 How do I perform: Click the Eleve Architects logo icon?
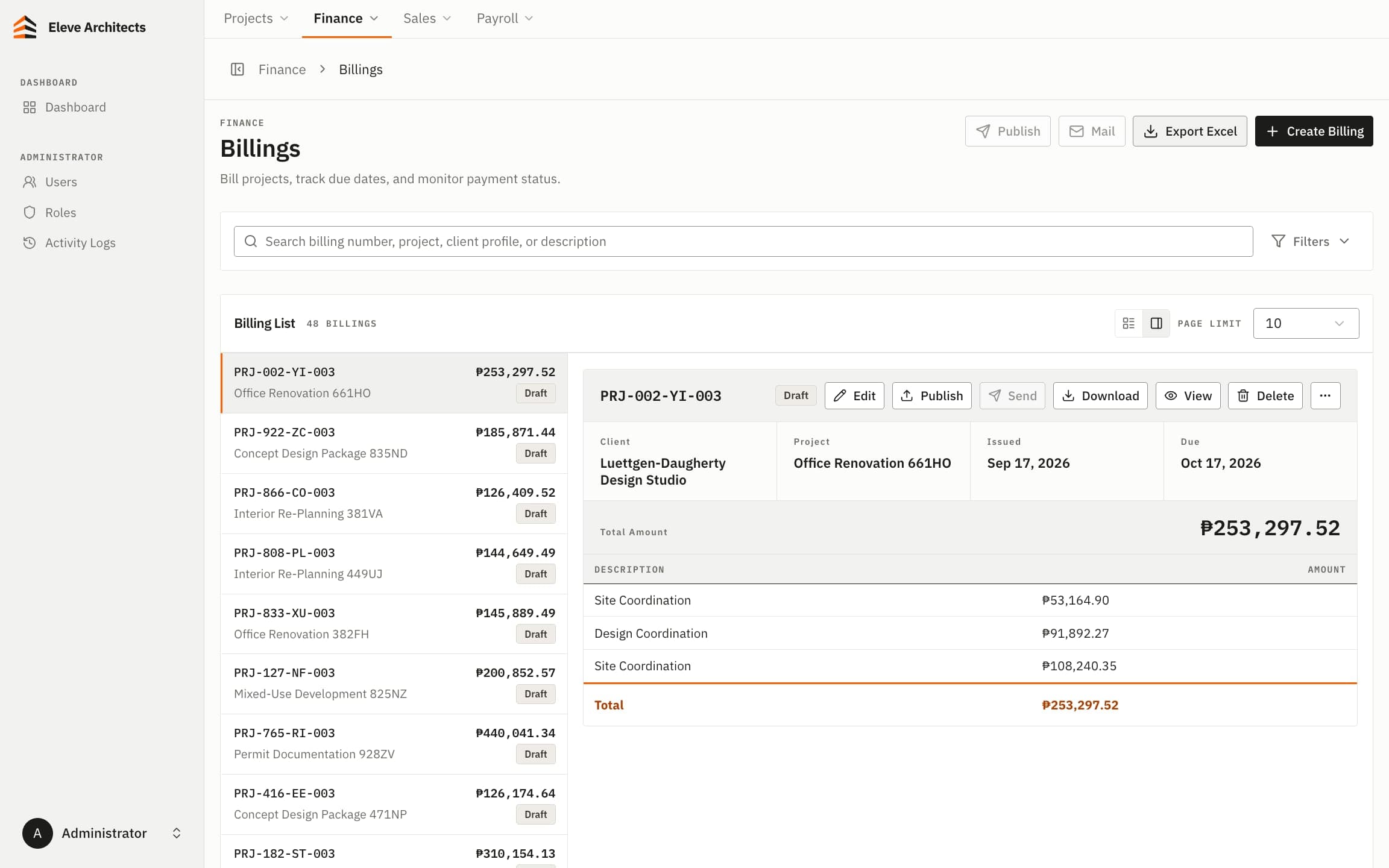25,27
